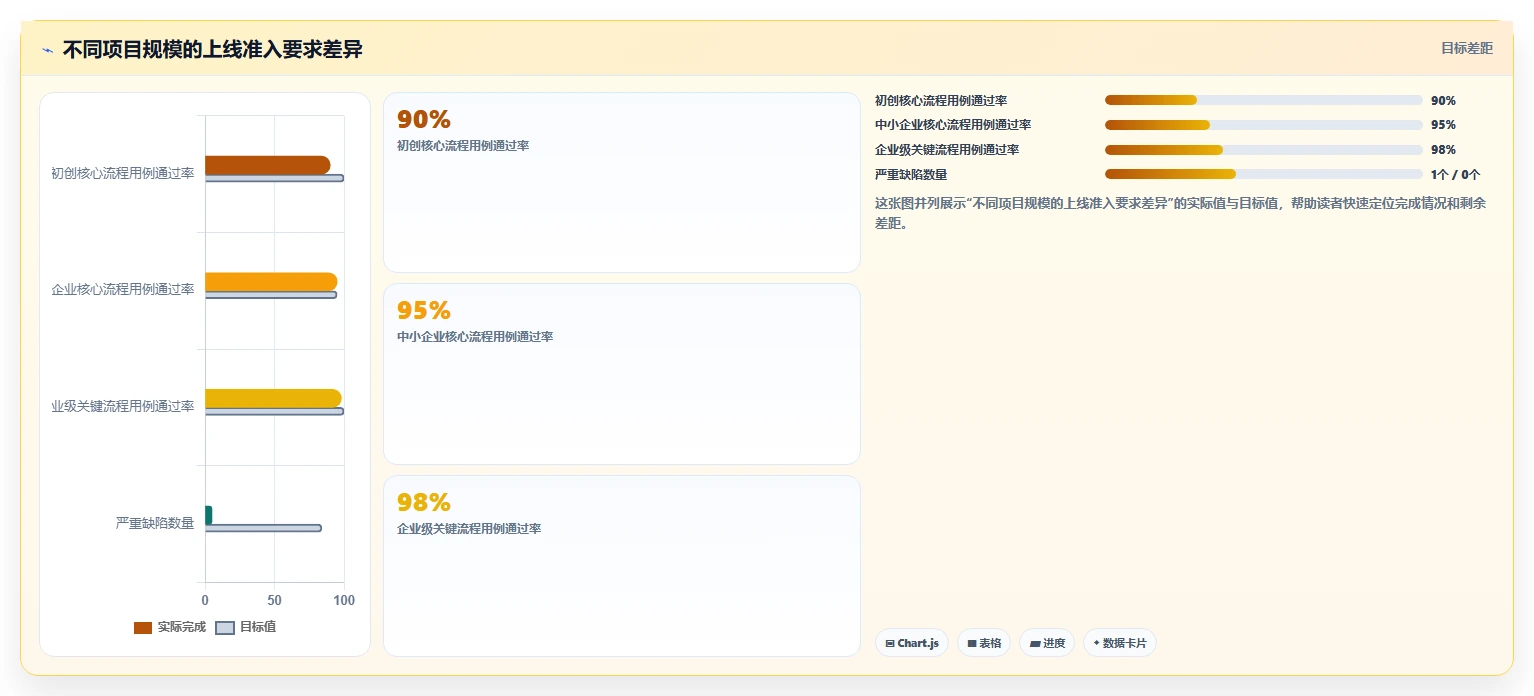Image resolution: width=1534 pixels, height=696 pixels.
Task: Click the x-axis tick value 50
Action: (x=274, y=601)
